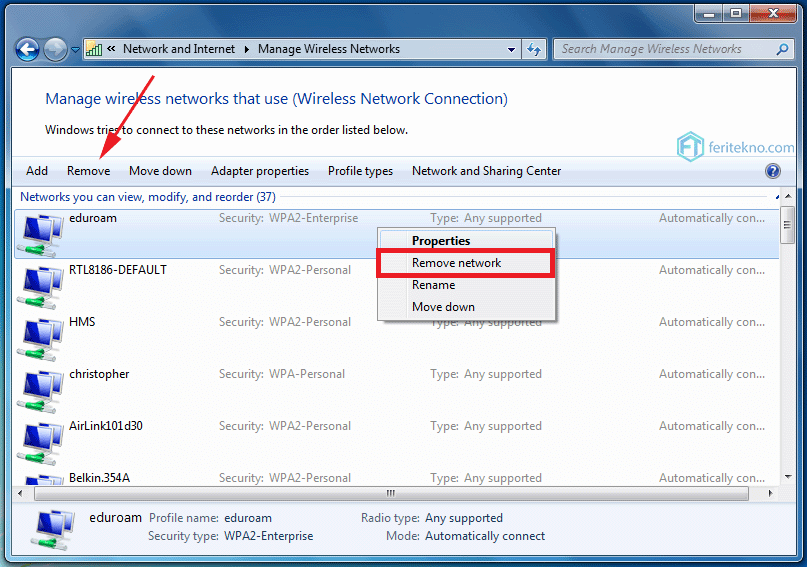Open Network and Sharing Center link

(486, 171)
